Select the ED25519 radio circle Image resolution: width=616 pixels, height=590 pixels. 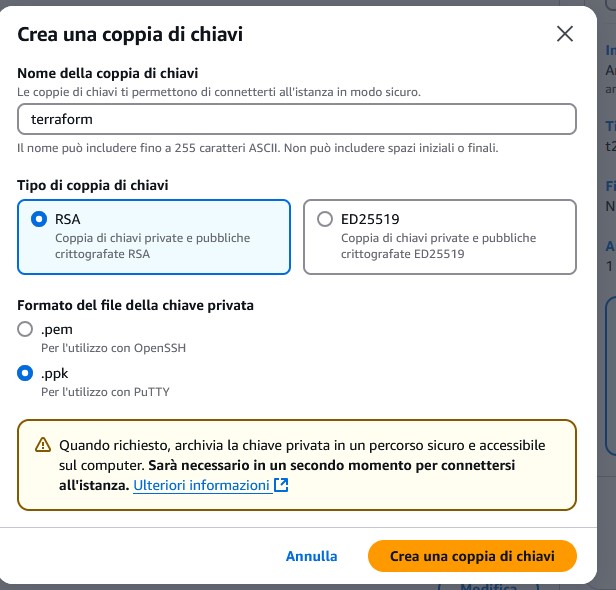325,219
